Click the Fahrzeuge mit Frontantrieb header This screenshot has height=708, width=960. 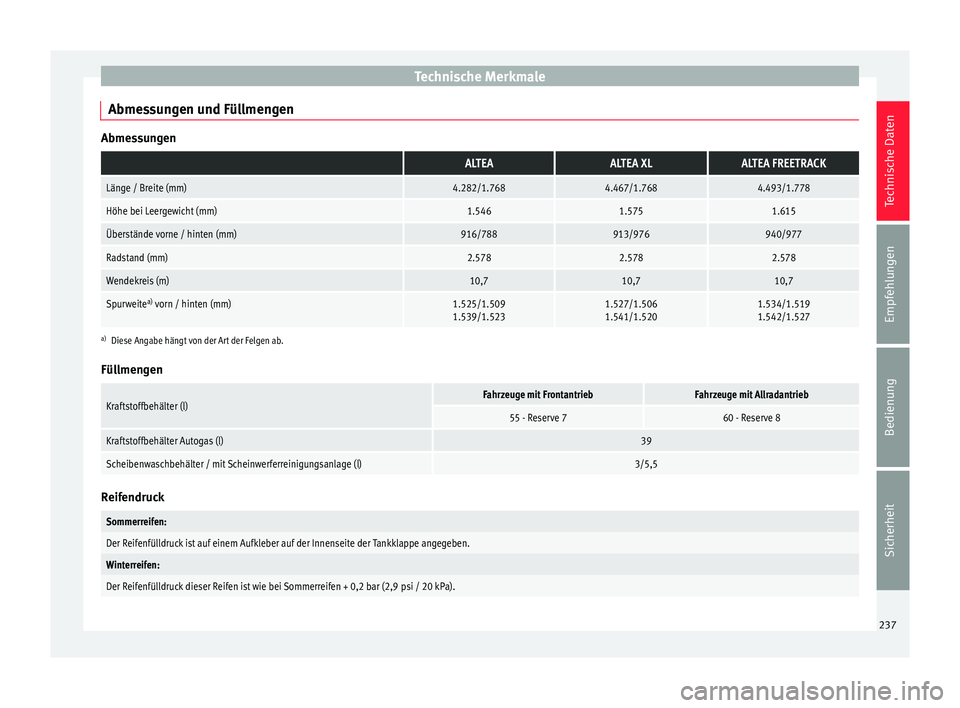(x=538, y=395)
